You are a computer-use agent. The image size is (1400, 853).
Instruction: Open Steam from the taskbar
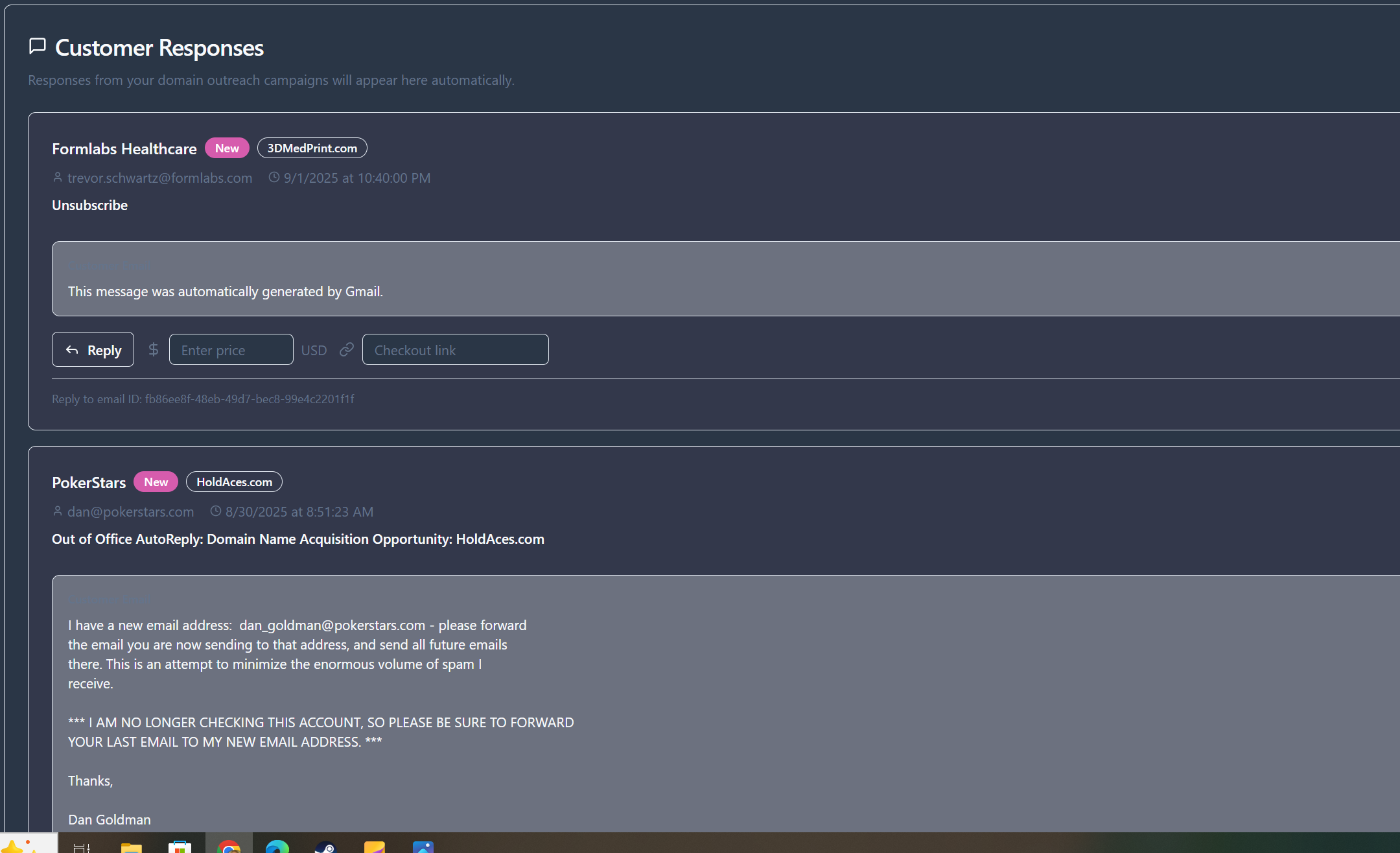[325, 846]
